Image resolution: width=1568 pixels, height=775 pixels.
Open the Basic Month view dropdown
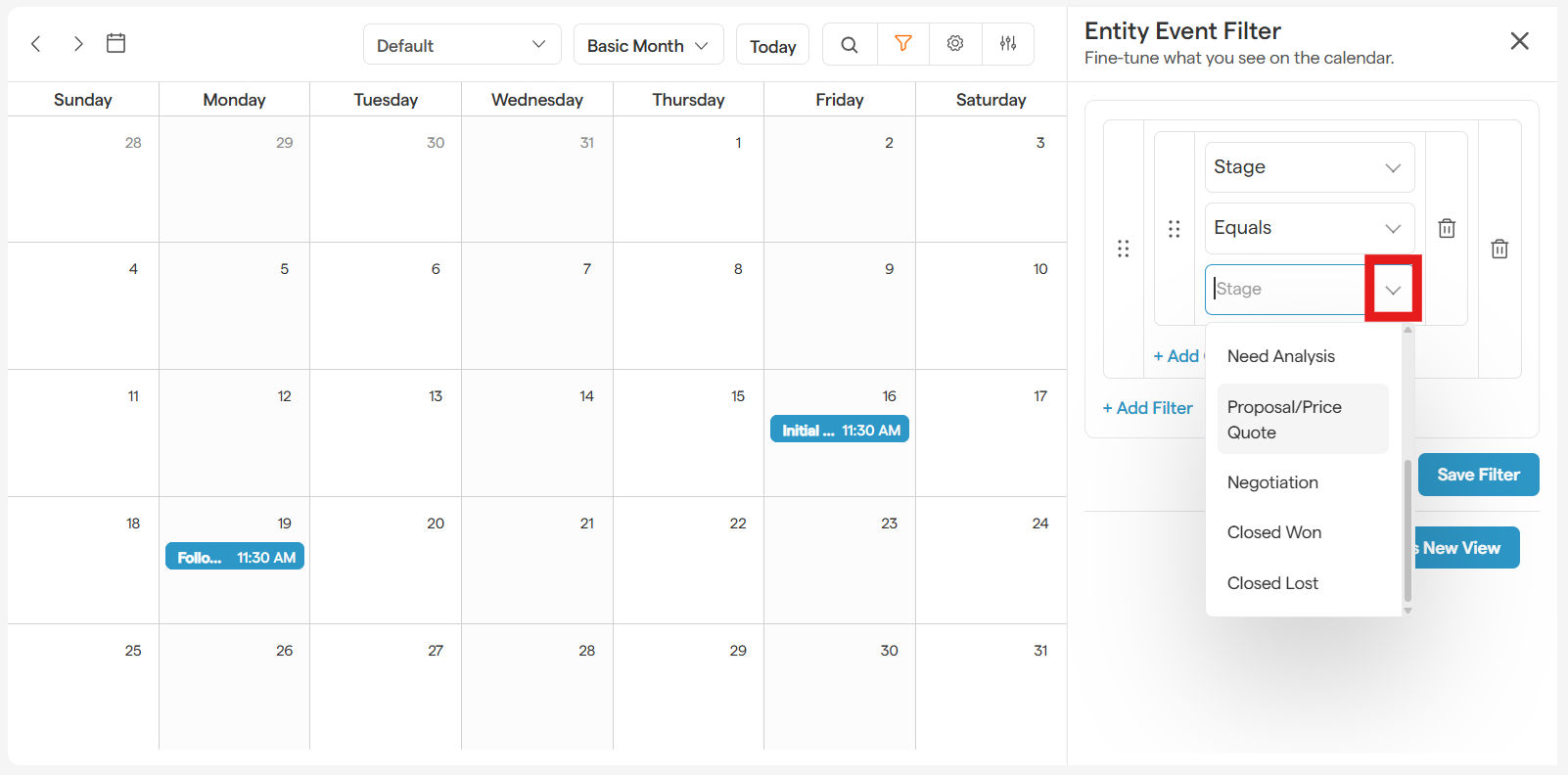pos(648,45)
